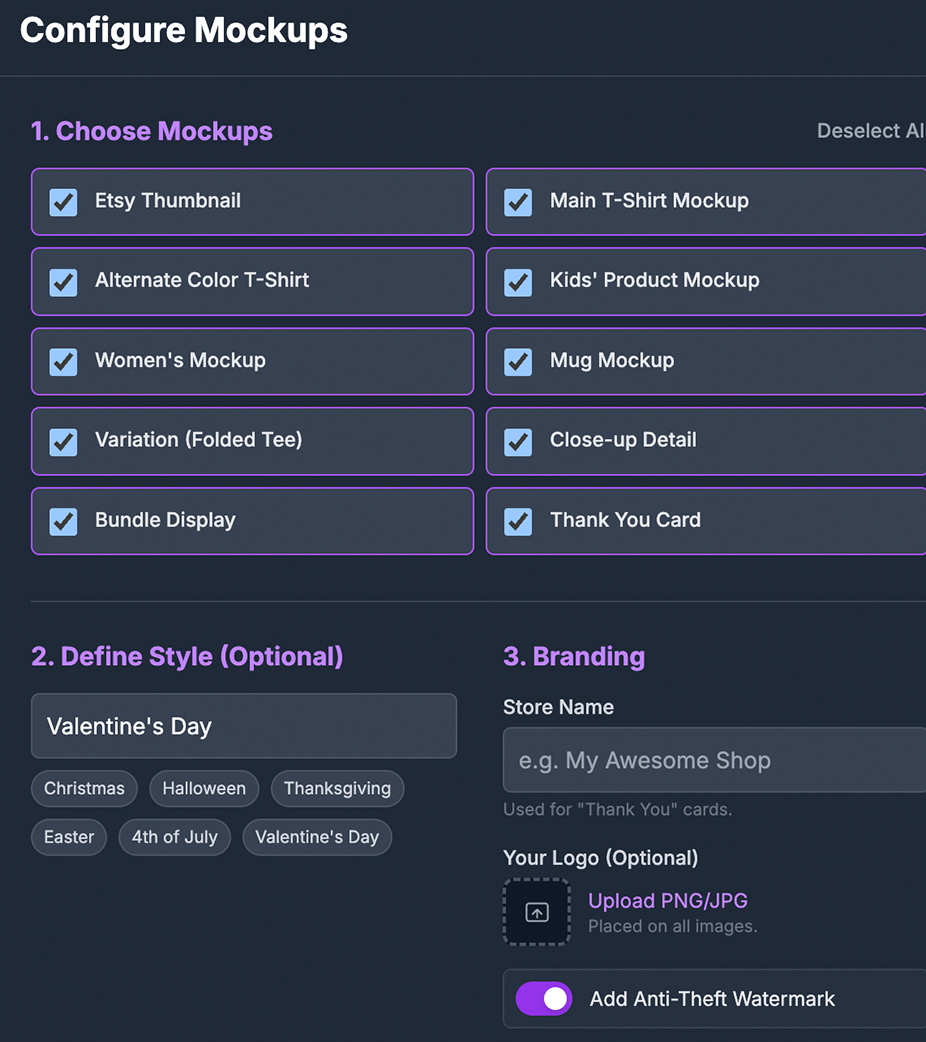Click the Upload PNG/JPG link

coord(668,900)
